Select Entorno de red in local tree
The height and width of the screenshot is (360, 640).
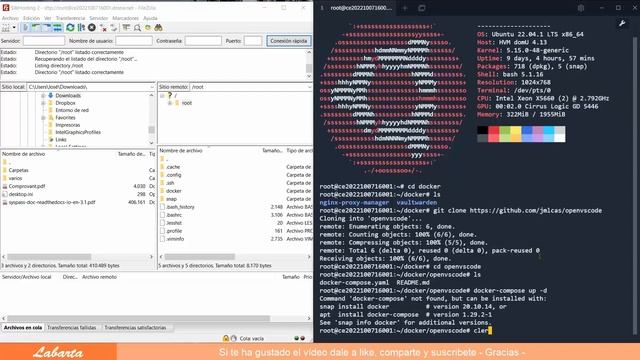[x=72, y=110]
